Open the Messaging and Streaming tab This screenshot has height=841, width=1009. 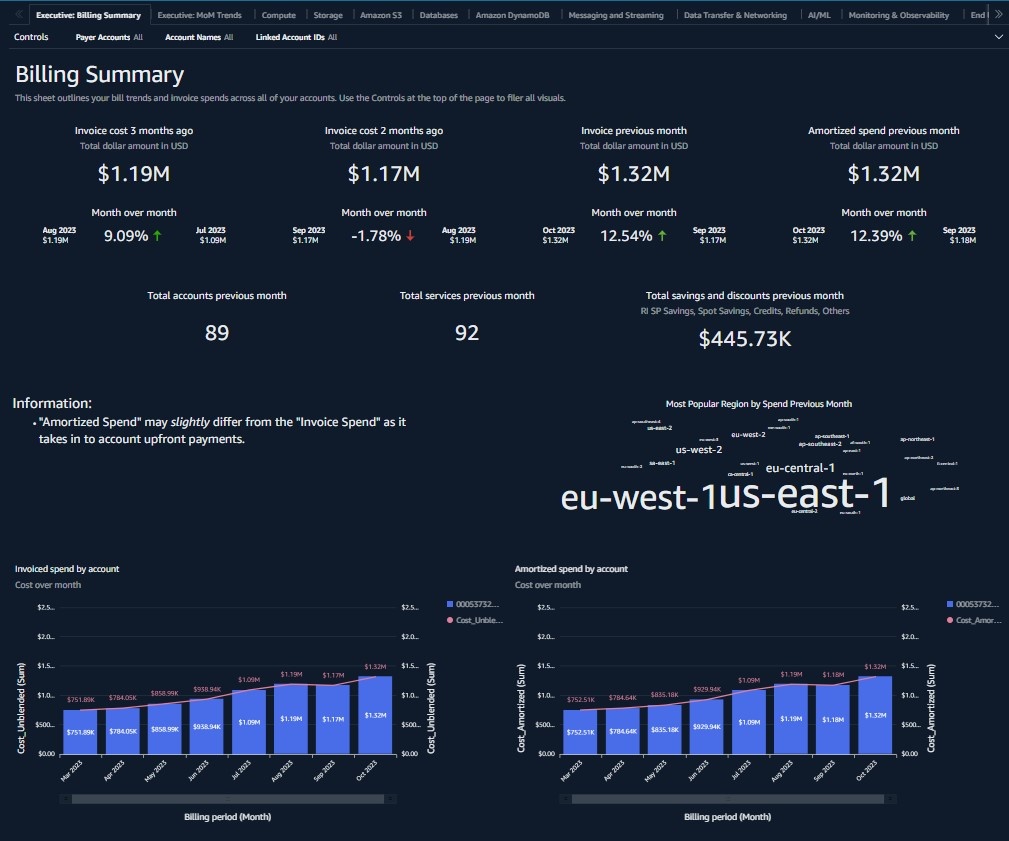[x=616, y=15]
